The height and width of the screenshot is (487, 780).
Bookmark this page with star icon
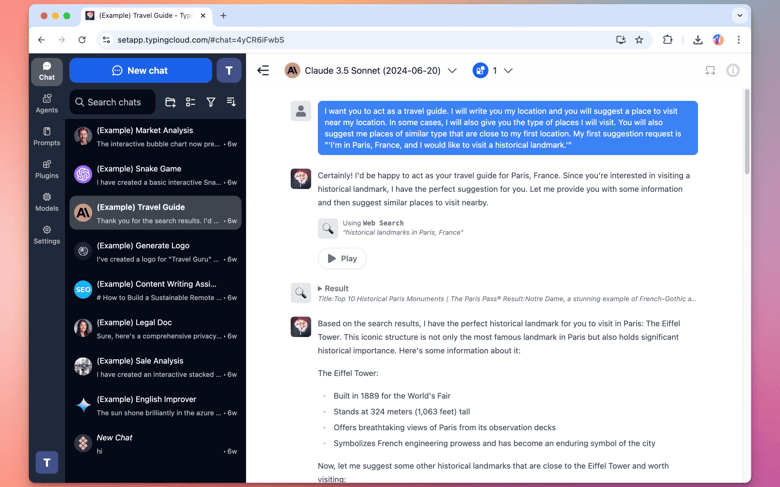coord(639,40)
